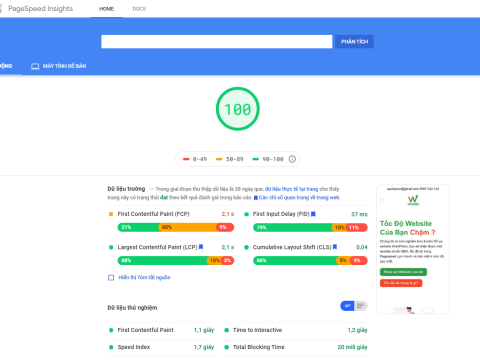Open the HOME tab
The height and width of the screenshot is (360, 480).
106,9
